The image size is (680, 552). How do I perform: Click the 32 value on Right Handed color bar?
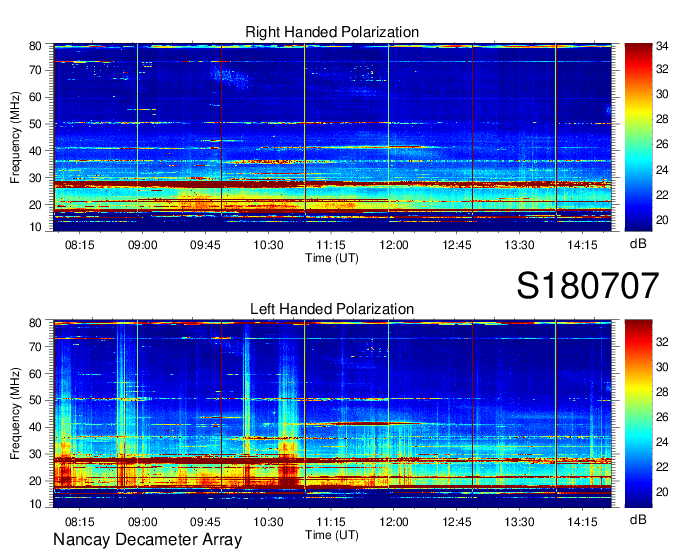662,69
